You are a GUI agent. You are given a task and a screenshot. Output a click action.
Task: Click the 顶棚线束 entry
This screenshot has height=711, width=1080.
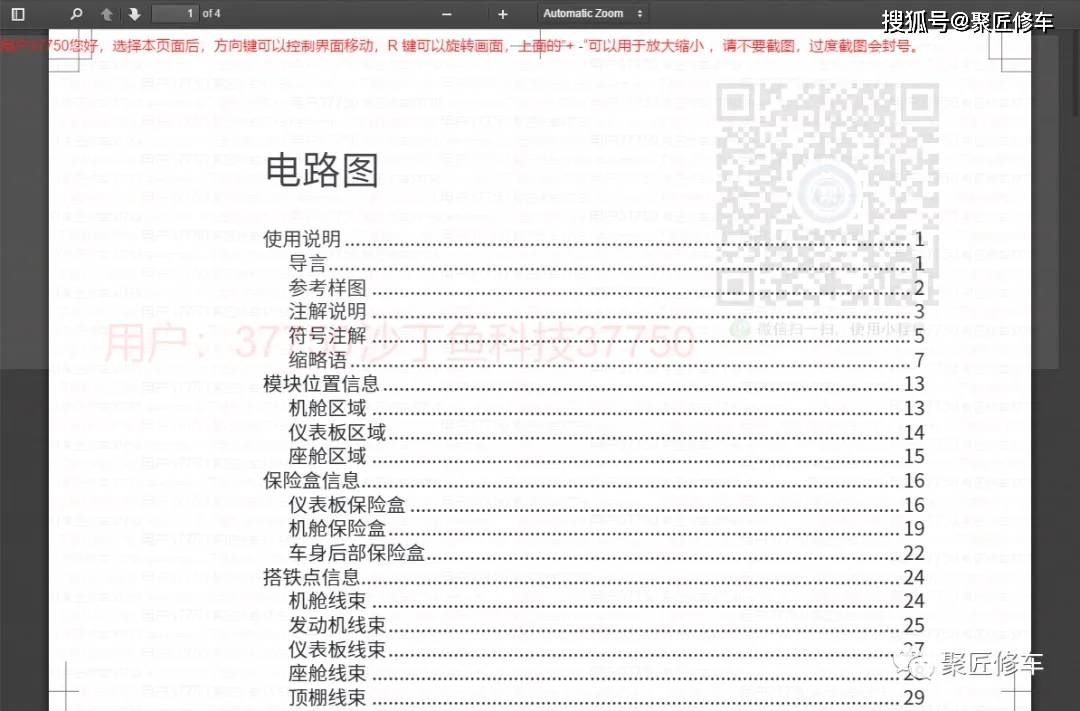607,697
